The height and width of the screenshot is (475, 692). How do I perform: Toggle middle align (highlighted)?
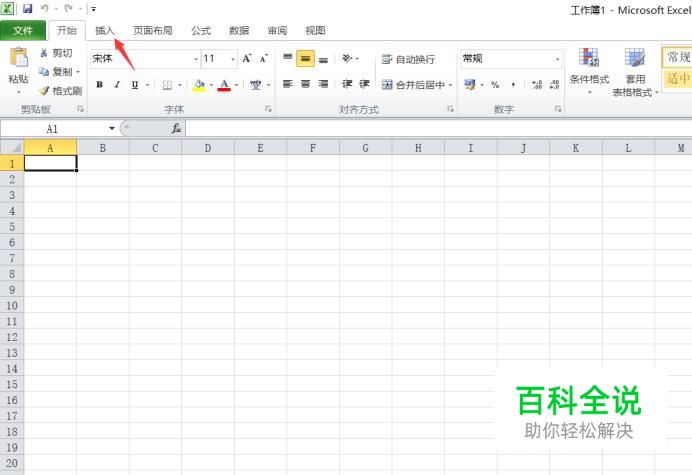[305, 58]
